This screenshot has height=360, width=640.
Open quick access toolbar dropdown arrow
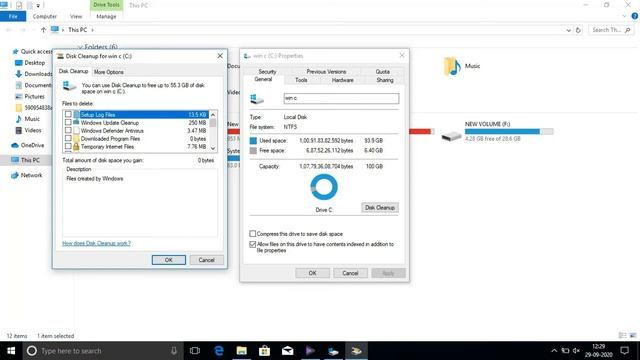click(x=38, y=5)
